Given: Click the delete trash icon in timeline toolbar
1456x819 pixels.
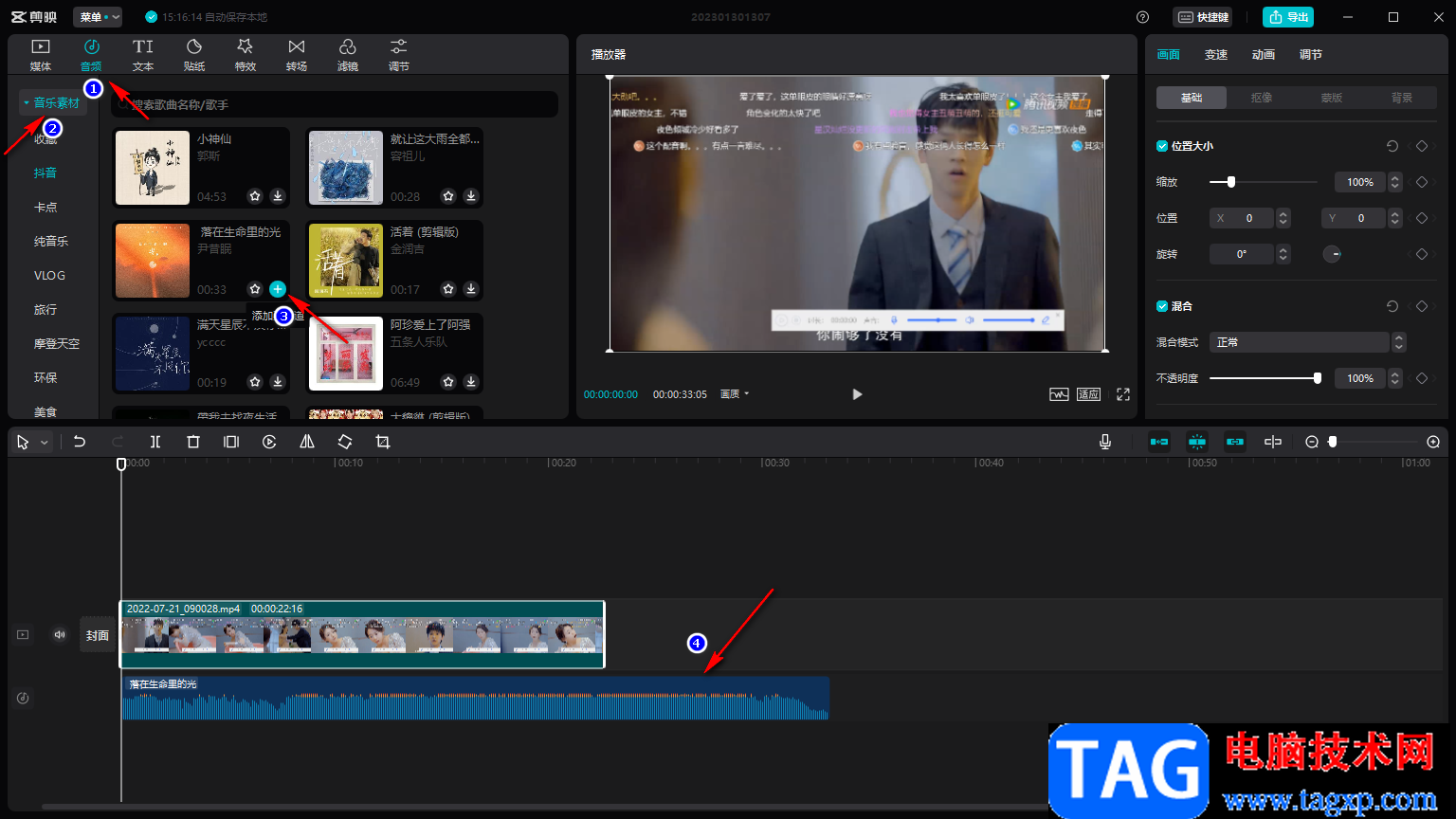Looking at the screenshot, I should coord(193,442).
